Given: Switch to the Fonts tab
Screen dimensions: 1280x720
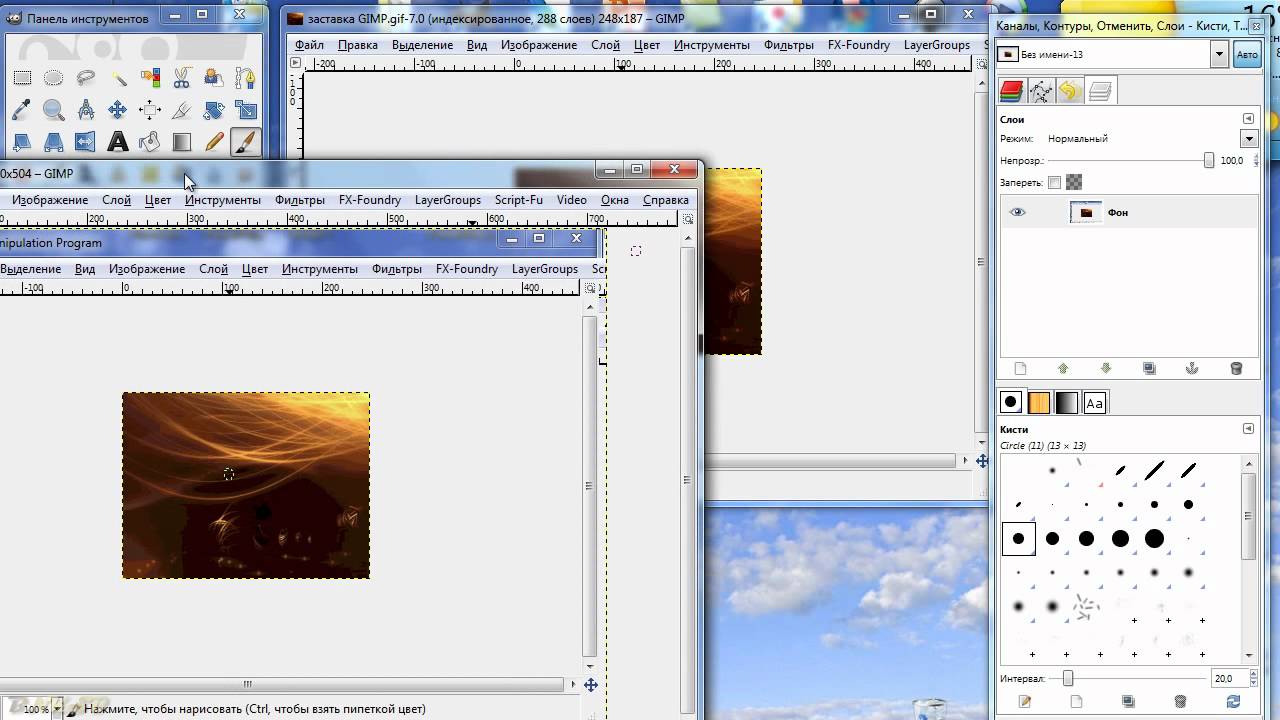Looking at the screenshot, I should (x=1095, y=402).
